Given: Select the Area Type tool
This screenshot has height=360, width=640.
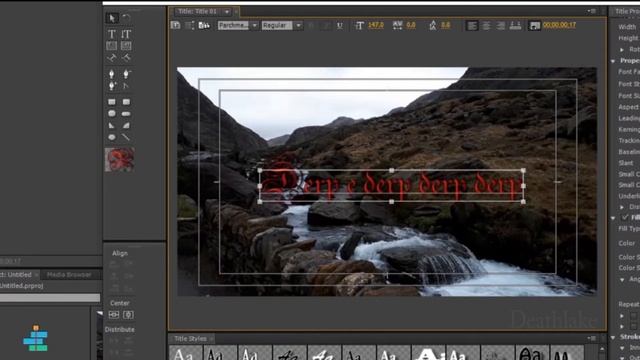Looking at the screenshot, I should click(x=112, y=46).
